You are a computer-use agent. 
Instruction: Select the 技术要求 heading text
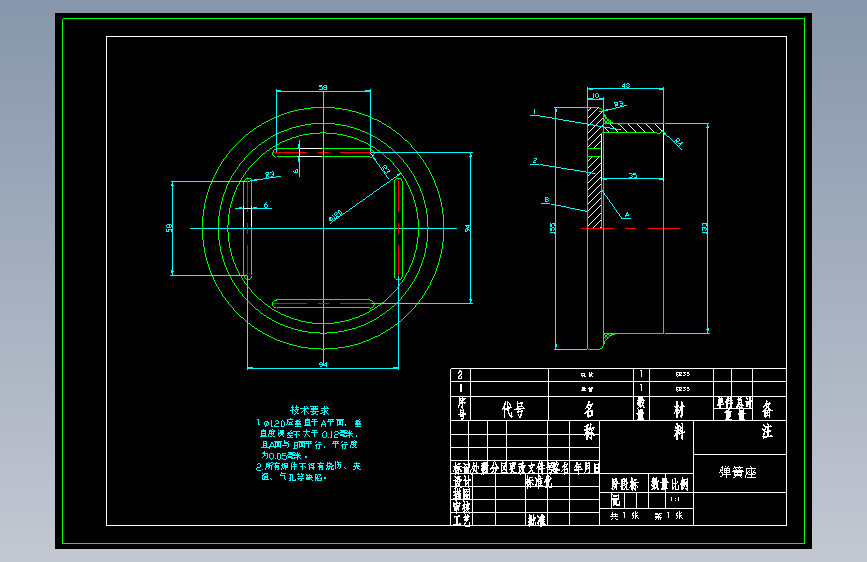click(310, 410)
